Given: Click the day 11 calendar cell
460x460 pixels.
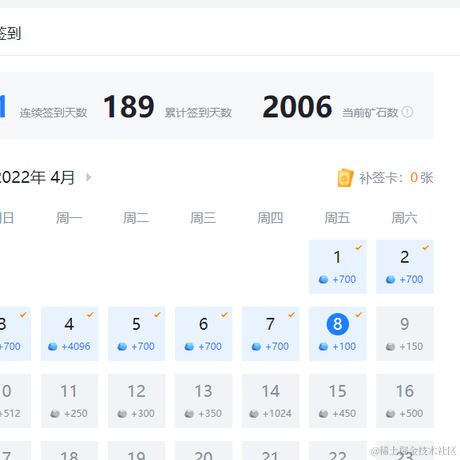Looking at the screenshot, I should point(69,401).
